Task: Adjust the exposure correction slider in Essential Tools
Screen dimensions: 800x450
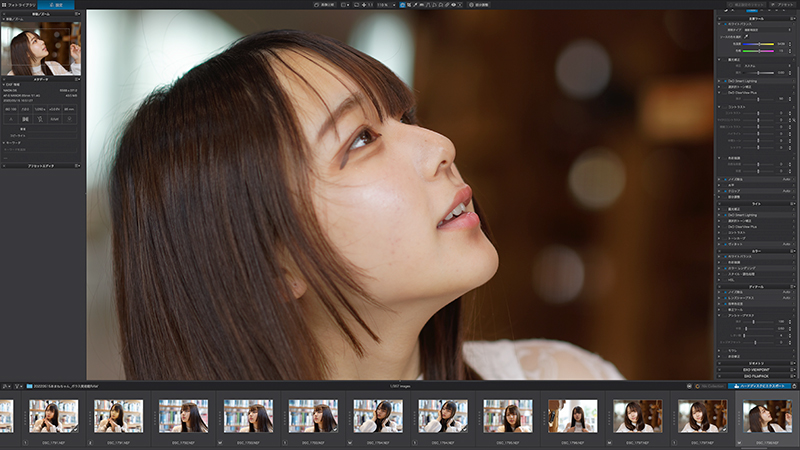Action: 758,72
